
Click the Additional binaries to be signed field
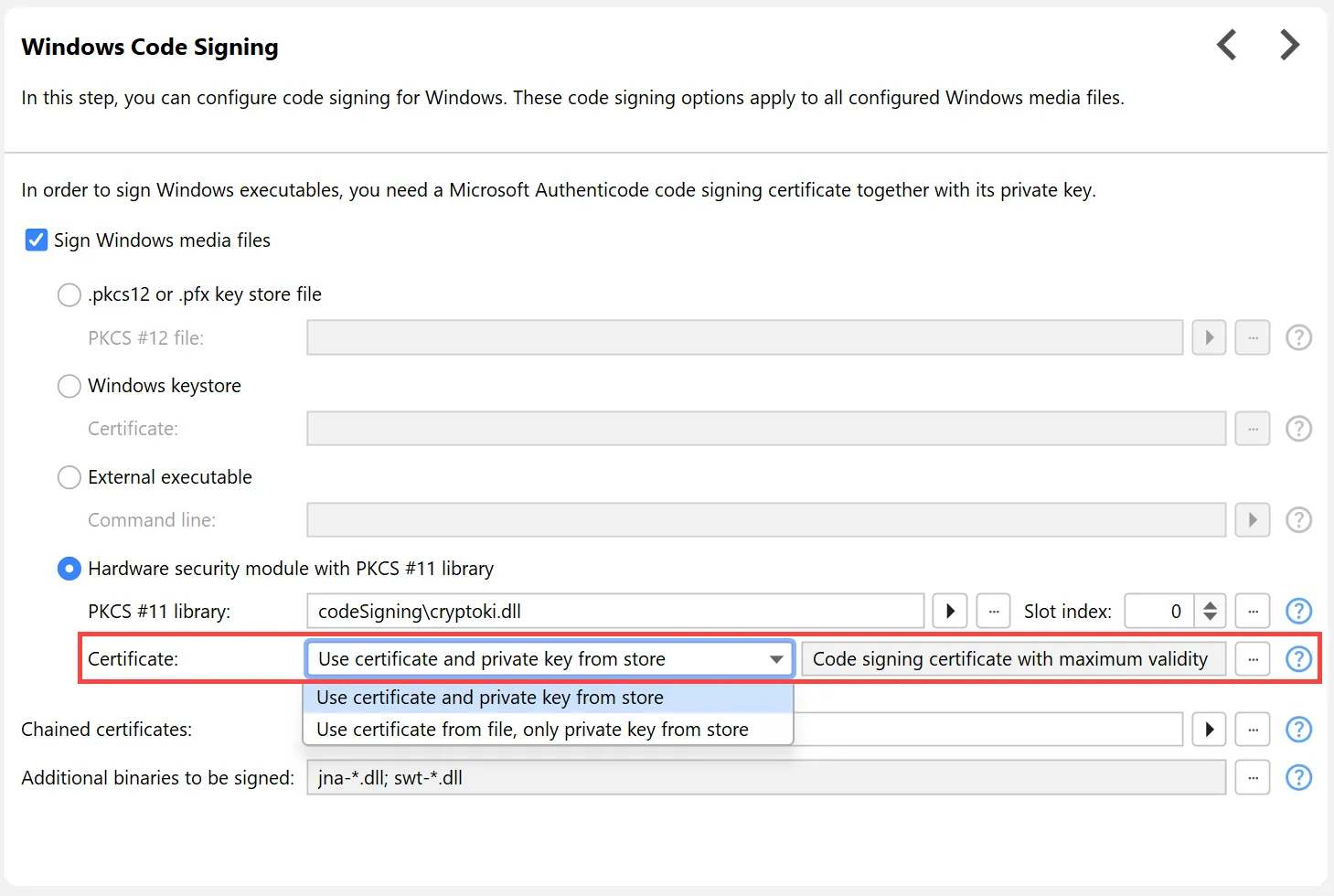click(x=765, y=777)
